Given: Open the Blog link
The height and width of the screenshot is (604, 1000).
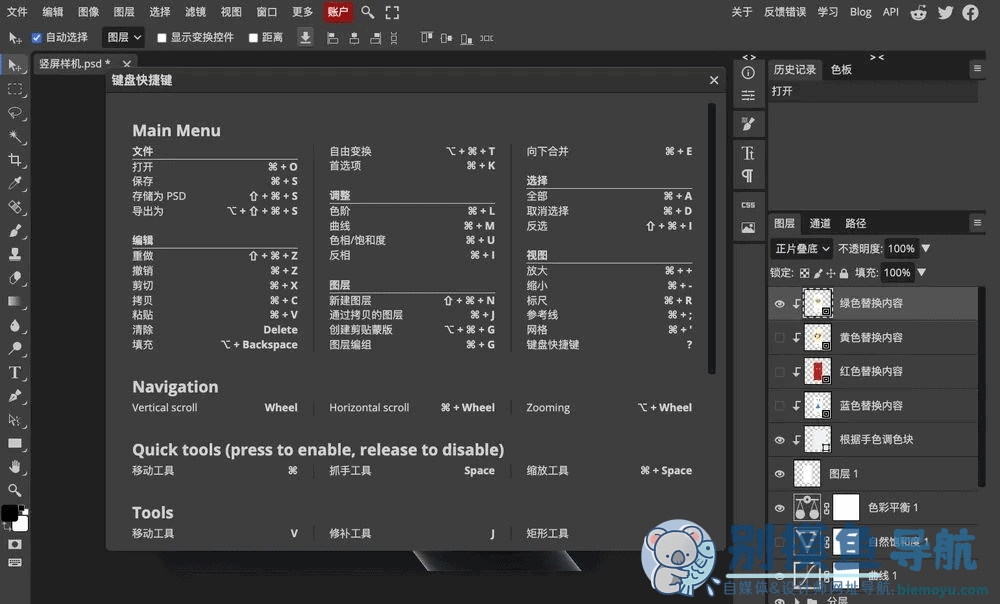Looking at the screenshot, I should click(860, 12).
